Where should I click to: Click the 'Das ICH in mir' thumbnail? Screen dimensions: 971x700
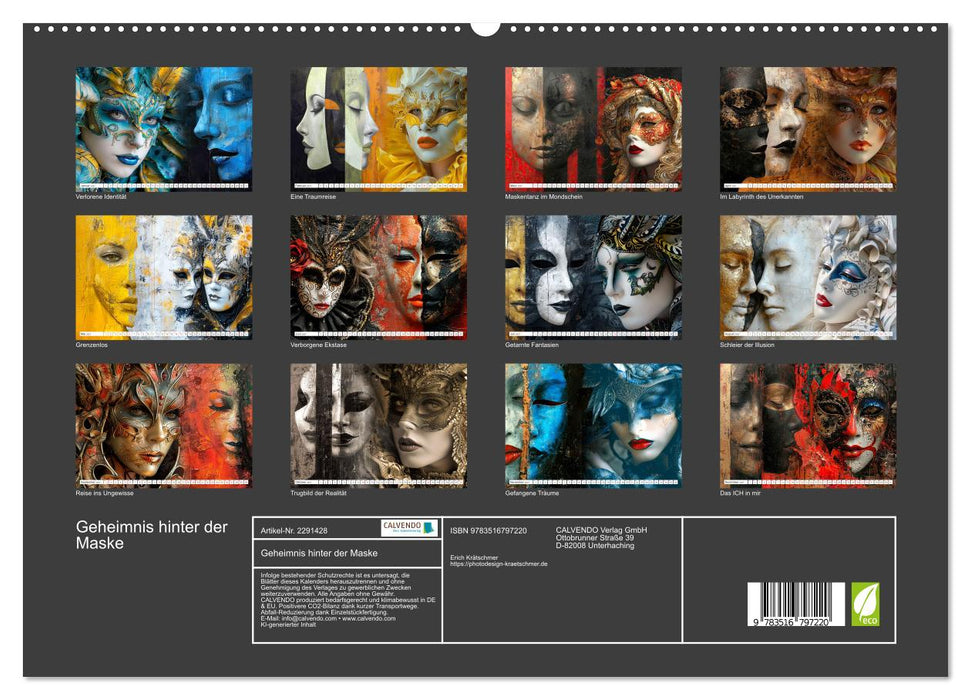point(808,426)
